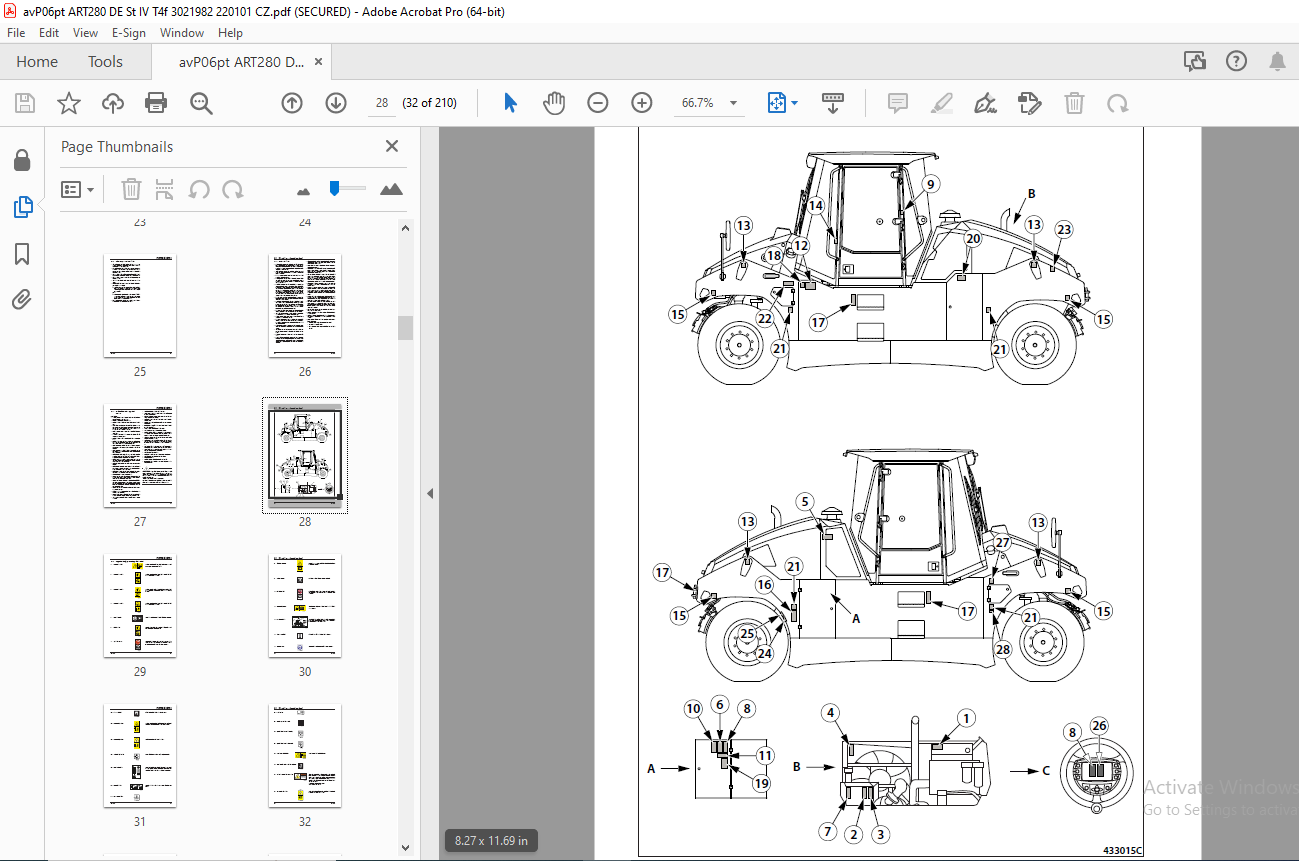Image resolution: width=1299 pixels, height=861 pixels.
Task: Bookmark the file with the star icon
Action: [x=69, y=103]
